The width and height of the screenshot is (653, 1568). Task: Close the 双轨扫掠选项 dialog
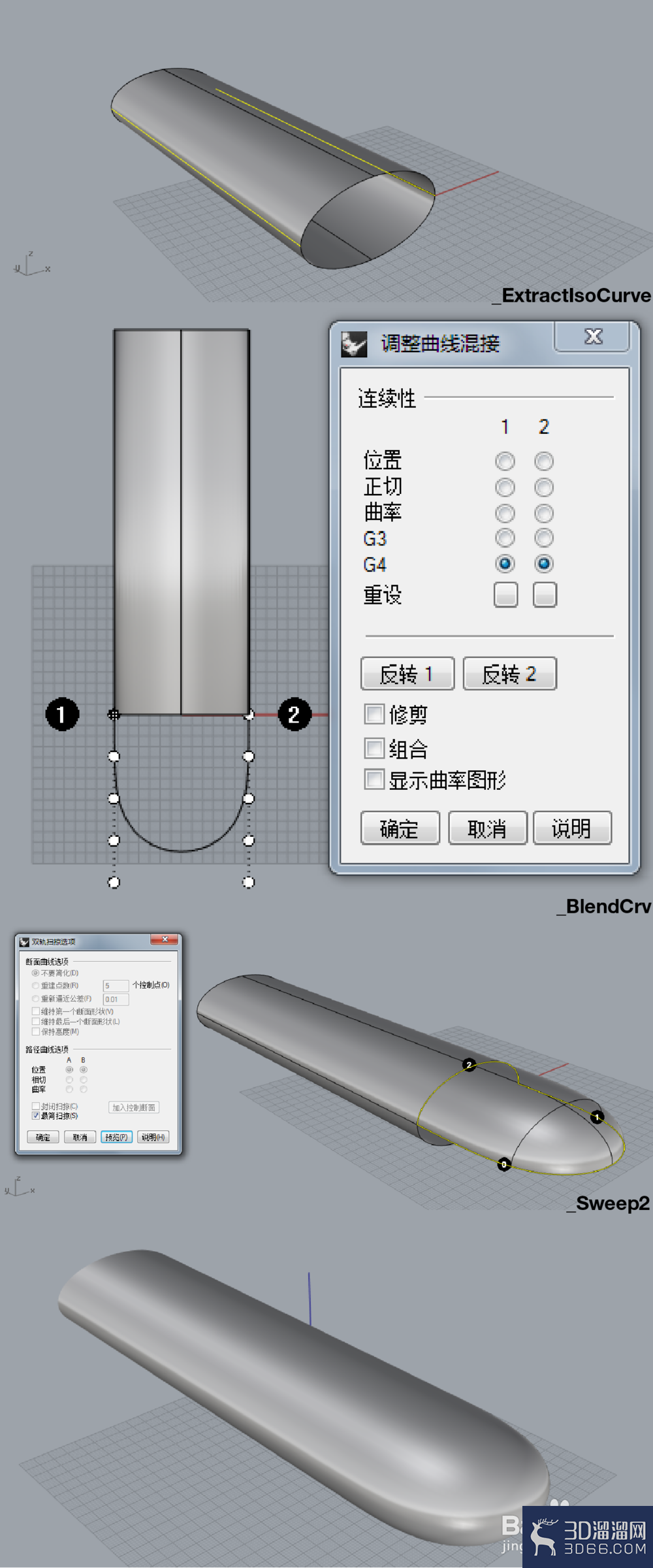tap(165, 939)
